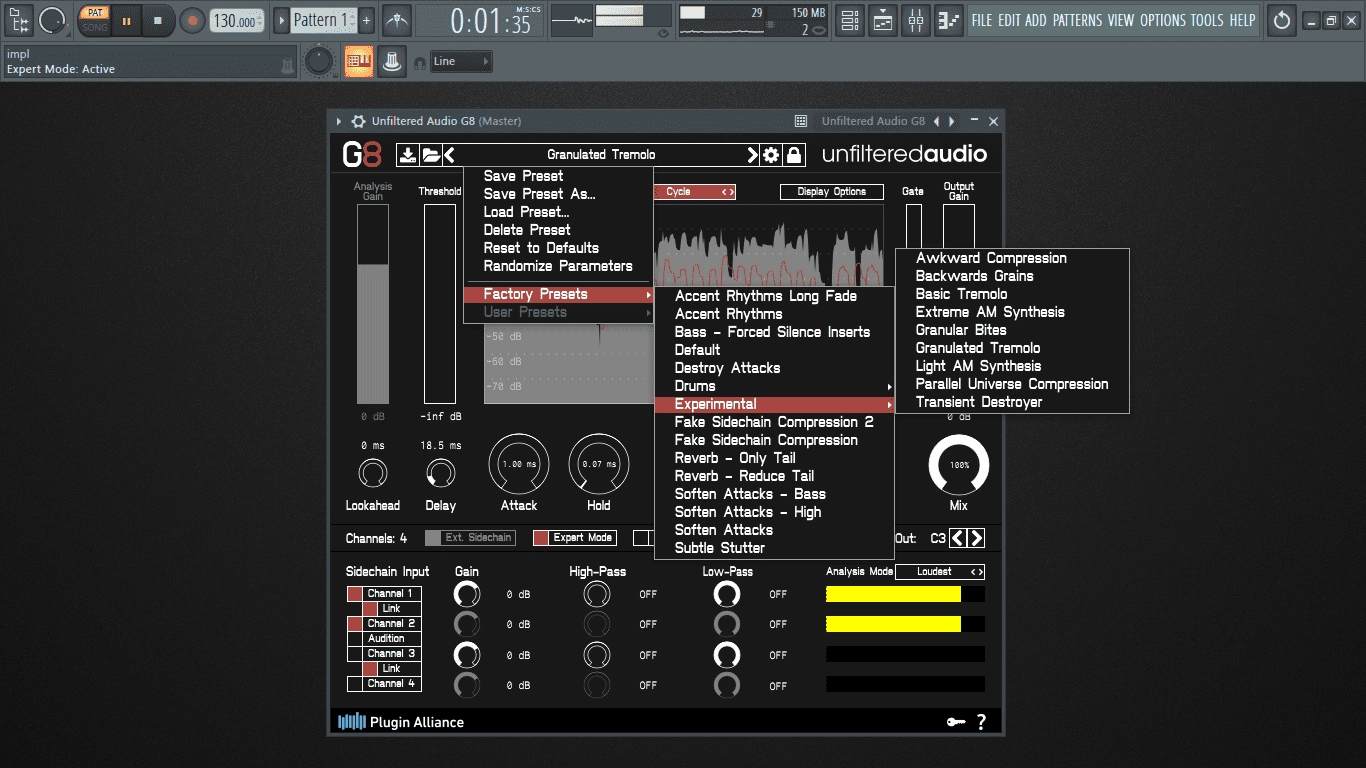The height and width of the screenshot is (768, 1366).
Task: Pick the Backwards Grains preset
Action: click(x=974, y=276)
